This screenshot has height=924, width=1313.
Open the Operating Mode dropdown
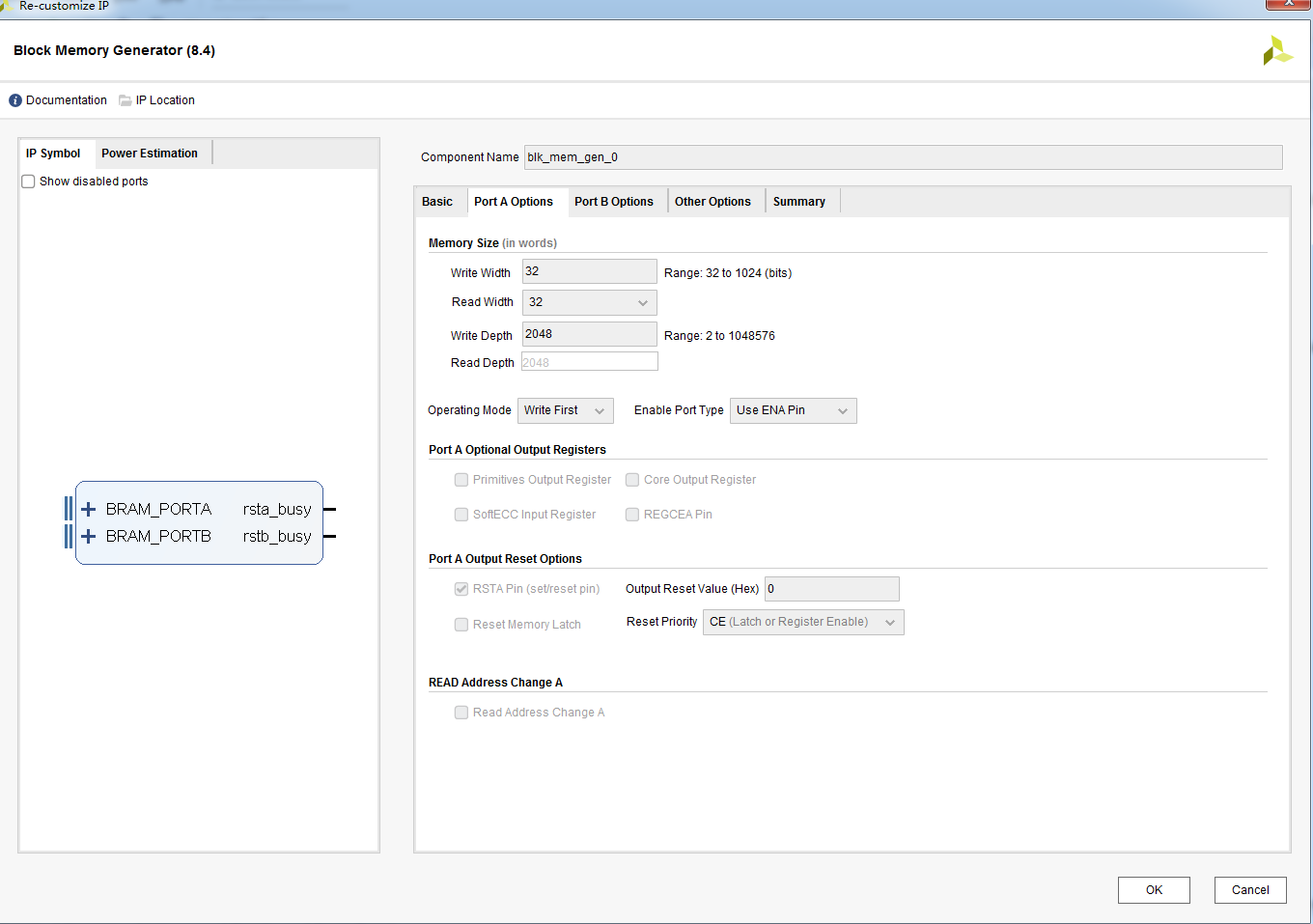click(x=566, y=410)
